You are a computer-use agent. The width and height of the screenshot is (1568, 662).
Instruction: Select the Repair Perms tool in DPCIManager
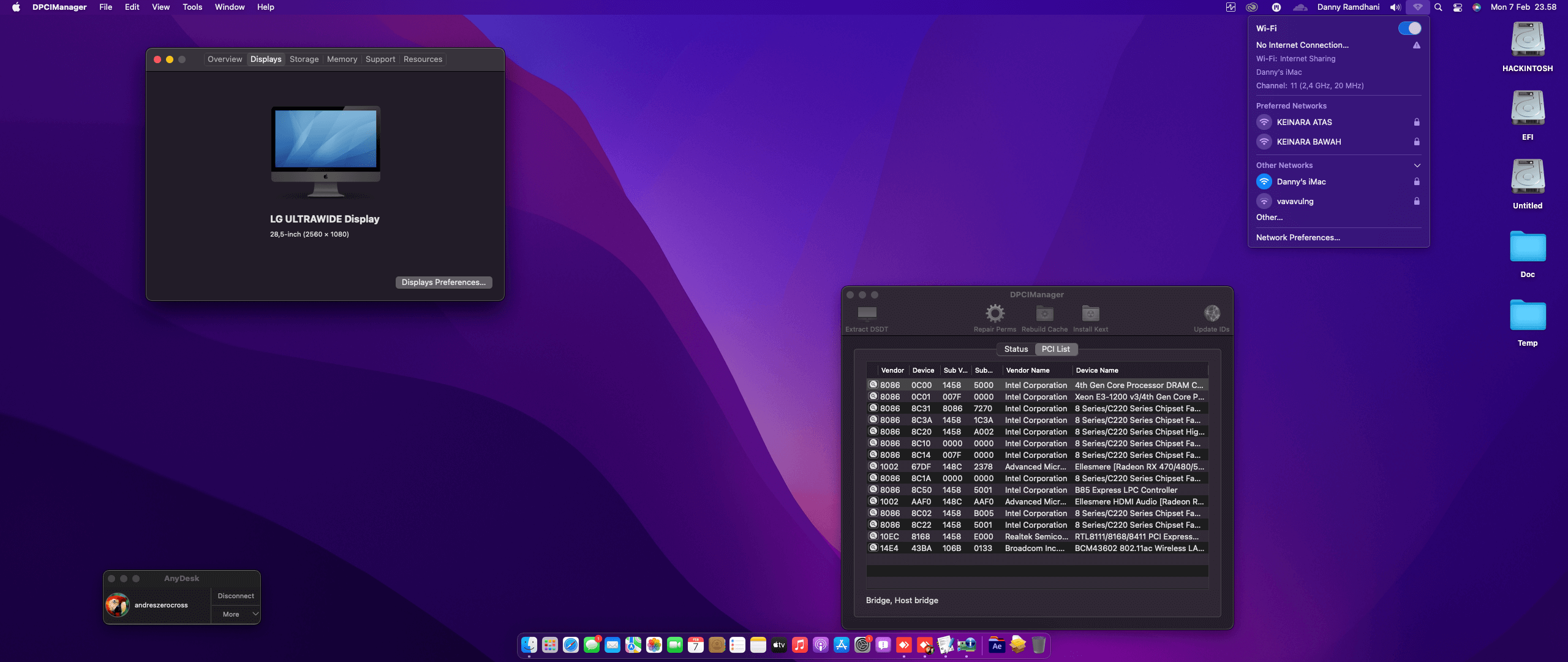click(x=995, y=313)
